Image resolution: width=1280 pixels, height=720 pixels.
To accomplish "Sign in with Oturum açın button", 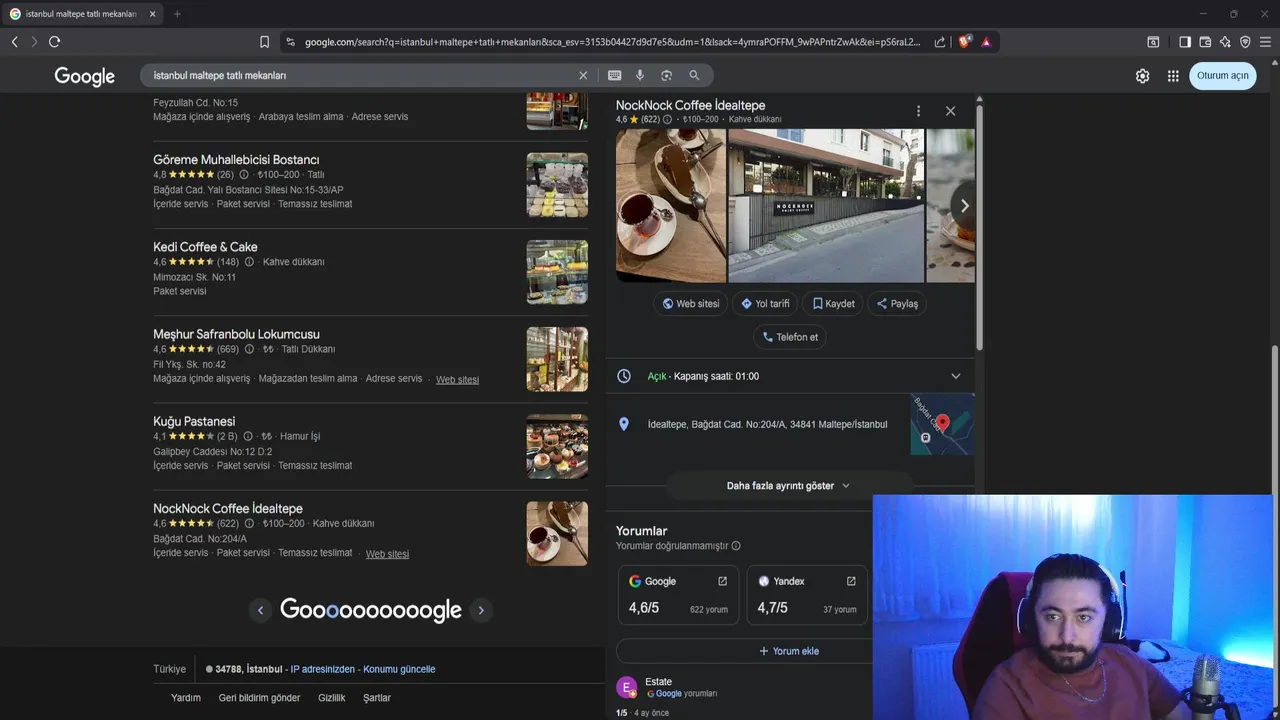I will pos(1223,76).
